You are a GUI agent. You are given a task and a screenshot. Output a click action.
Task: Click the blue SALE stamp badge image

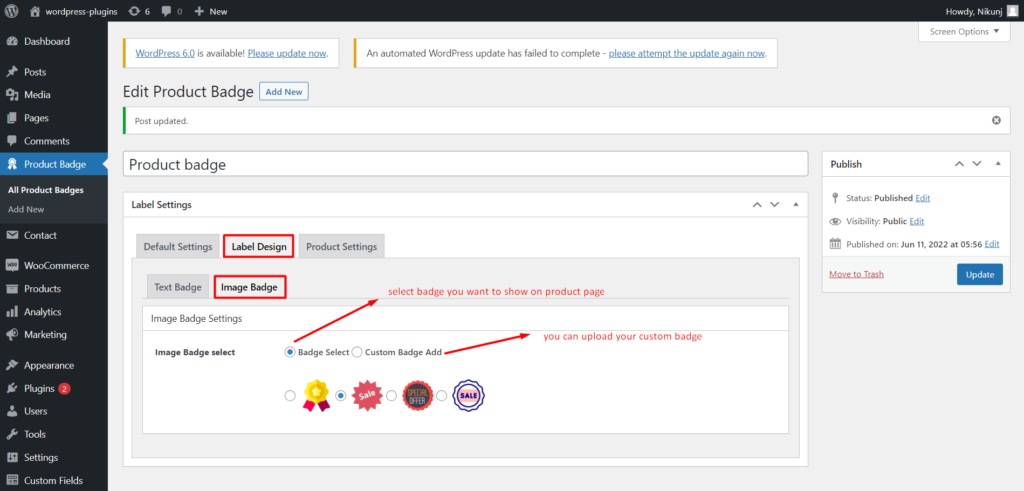pyautogui.click(x=468, y=396)
